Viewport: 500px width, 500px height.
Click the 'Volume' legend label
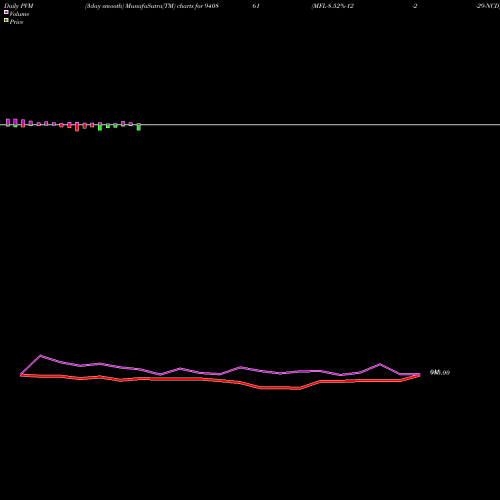click(19, 14)
